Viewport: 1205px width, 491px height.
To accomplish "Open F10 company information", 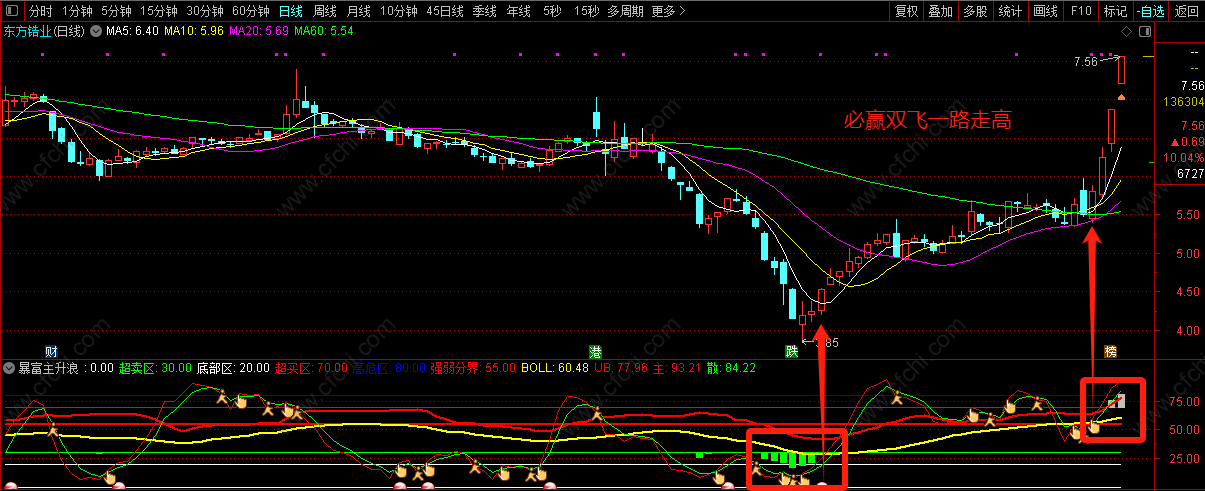I will 1080,12.
